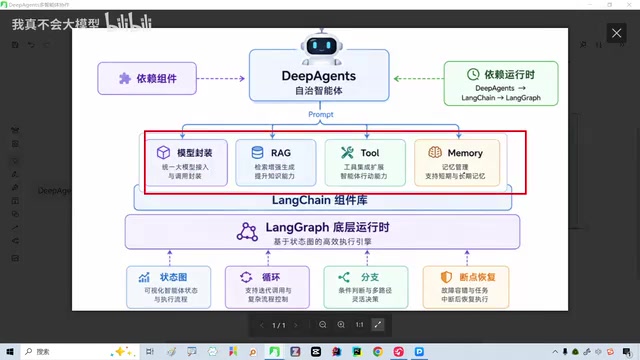Click the image icon at the sidebar bottom

pos(15,258)
